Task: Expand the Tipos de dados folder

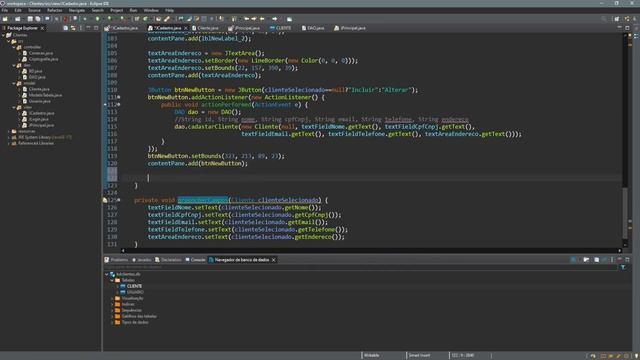Action: tap(113, 322)
